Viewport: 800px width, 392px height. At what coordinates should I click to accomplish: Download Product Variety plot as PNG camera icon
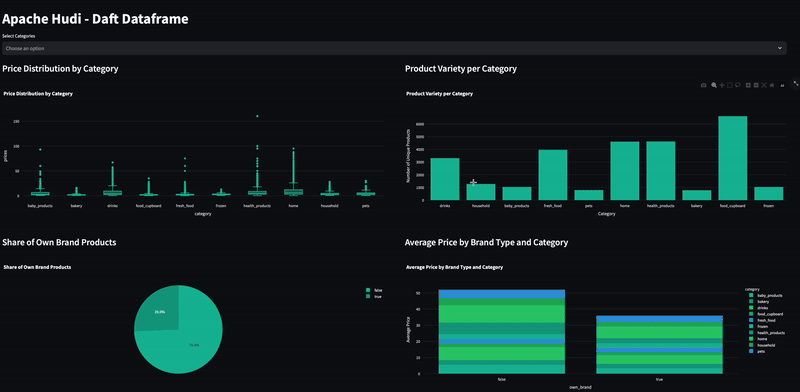pyautogui.click(x=704, y=85)
